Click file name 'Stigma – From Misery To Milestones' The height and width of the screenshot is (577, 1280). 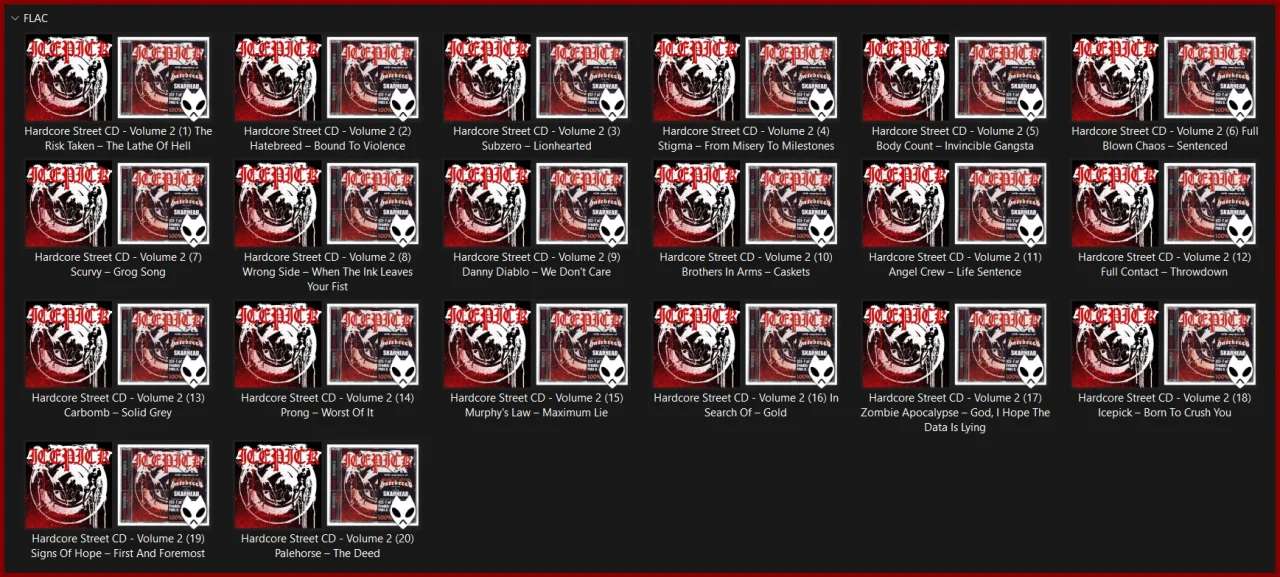point(746,146)
